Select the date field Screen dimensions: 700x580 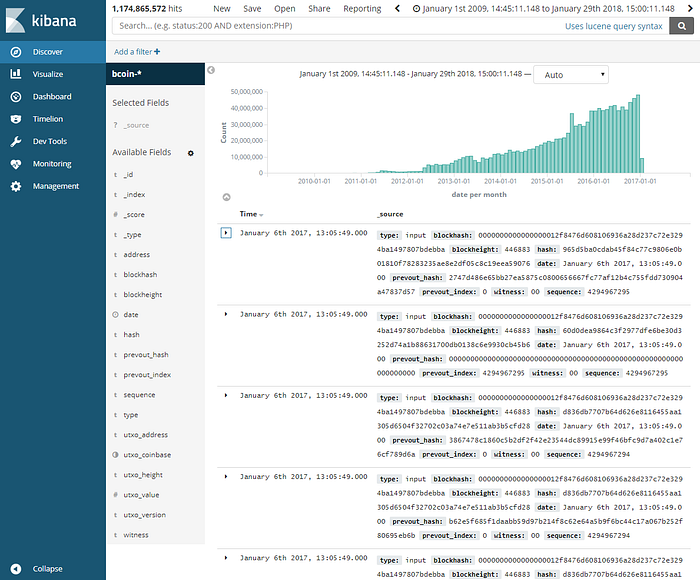131,315
